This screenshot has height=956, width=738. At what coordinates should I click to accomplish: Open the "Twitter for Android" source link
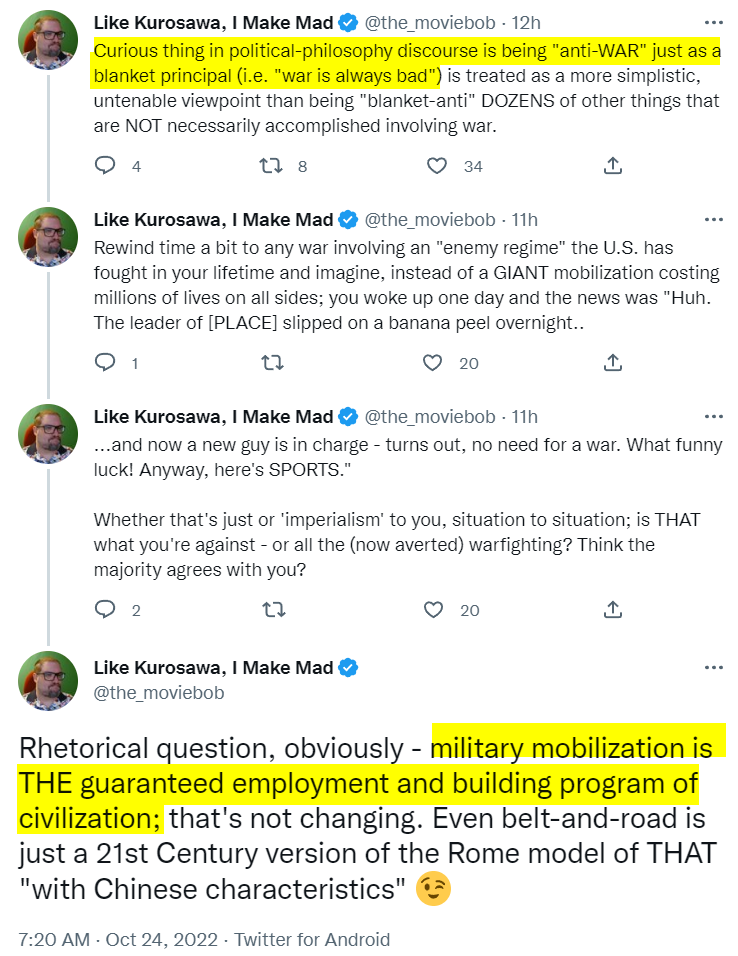[x=311, y=939]
